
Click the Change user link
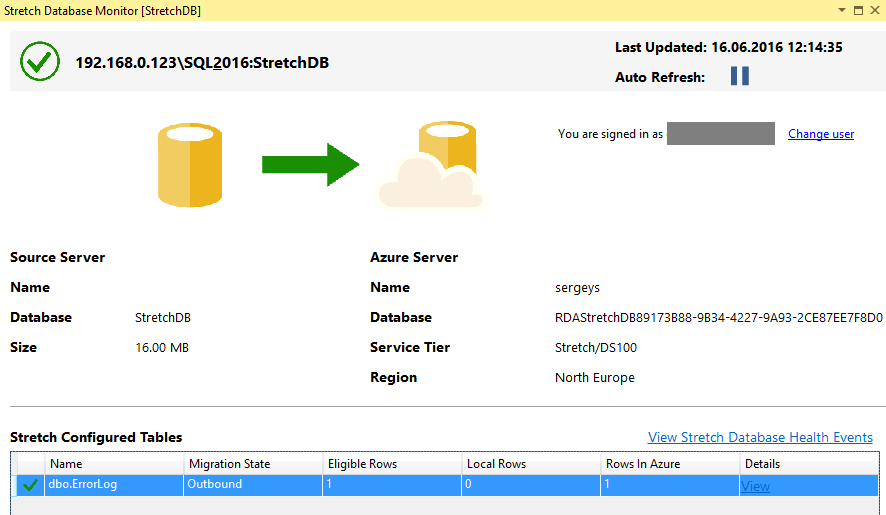[x=821, y=134]
